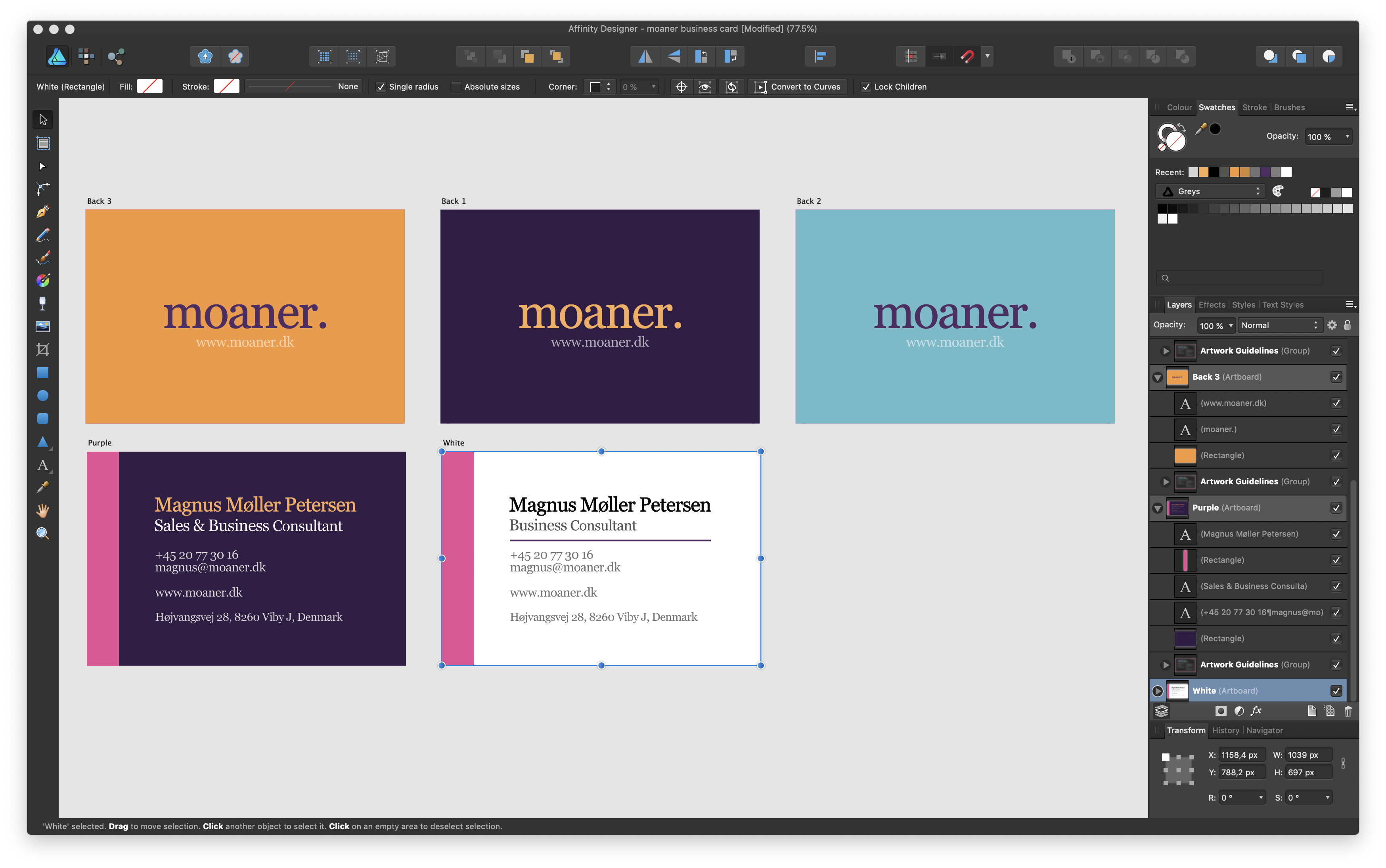Click the Width field in Transform
Image resolution: width=1386 pixels, height=868 pixels.
click(1308, 755)
